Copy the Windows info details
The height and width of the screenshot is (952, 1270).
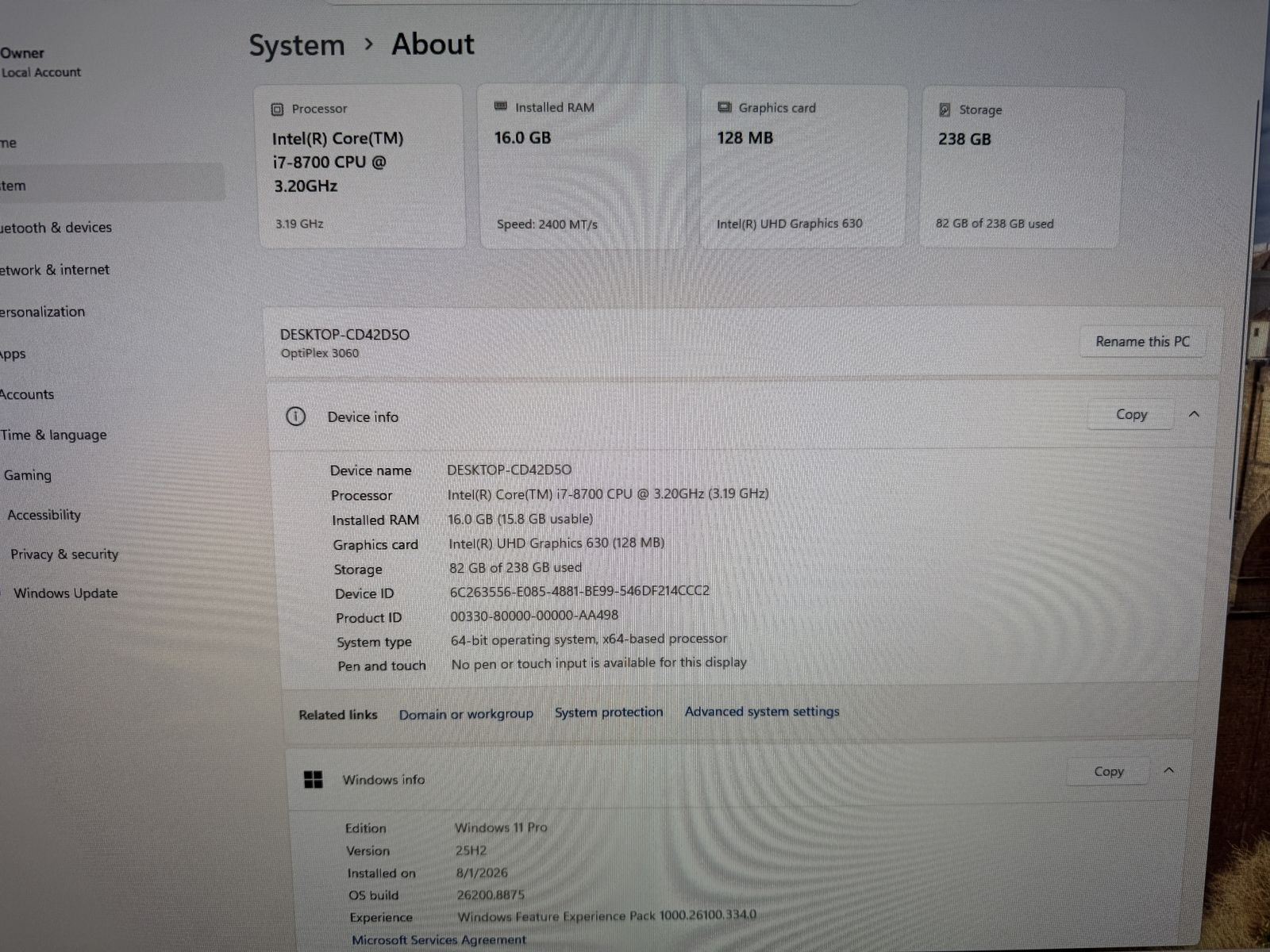[1108, 771]
